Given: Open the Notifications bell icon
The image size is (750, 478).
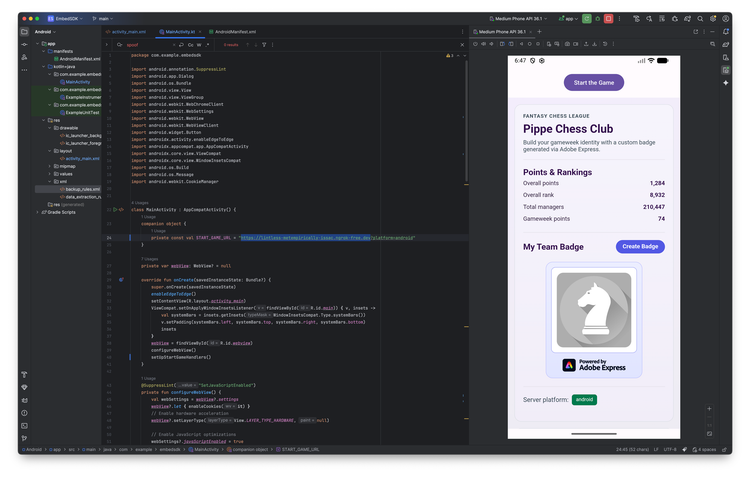Looking at the screenshot, I should click(x=725, y=32).
